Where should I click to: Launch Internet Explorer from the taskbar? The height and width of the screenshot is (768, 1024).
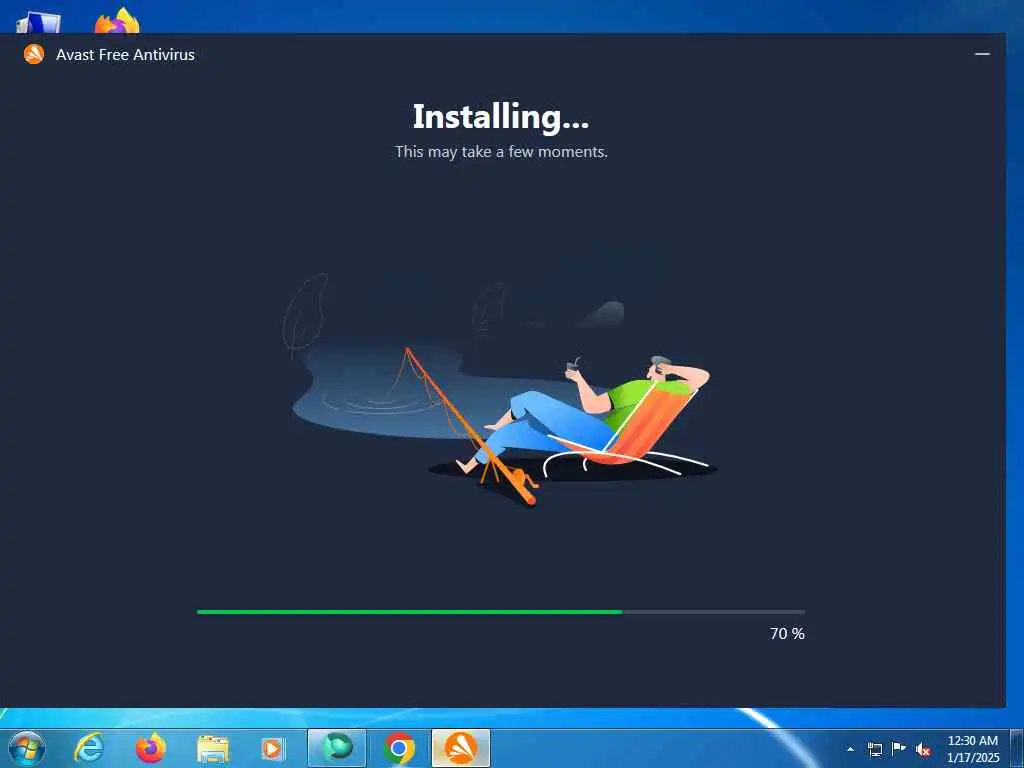coord(89,748)
